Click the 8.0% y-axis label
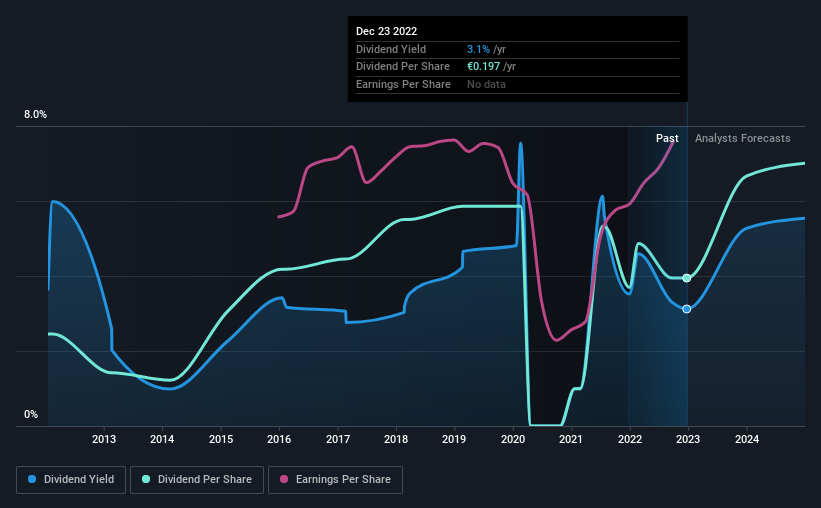This screenshot has height=508, width=821. tap(35, 114)
